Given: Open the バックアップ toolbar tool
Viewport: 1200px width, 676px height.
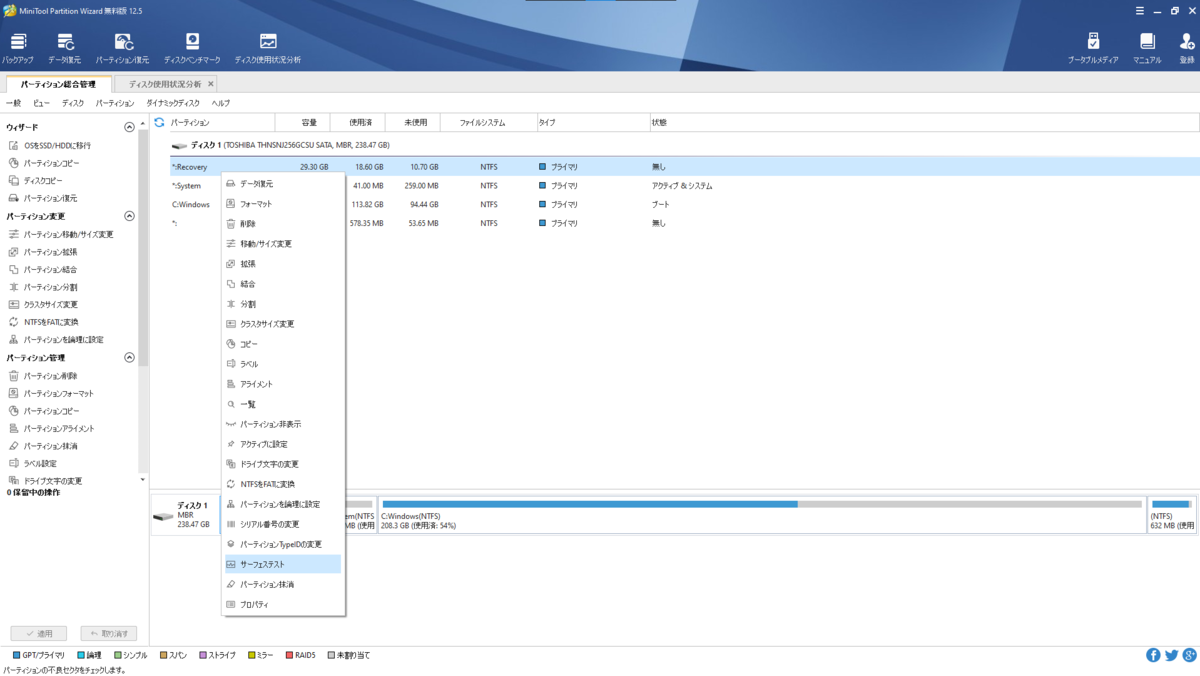Looking at the screenshot, I should [x=18, y=48].
